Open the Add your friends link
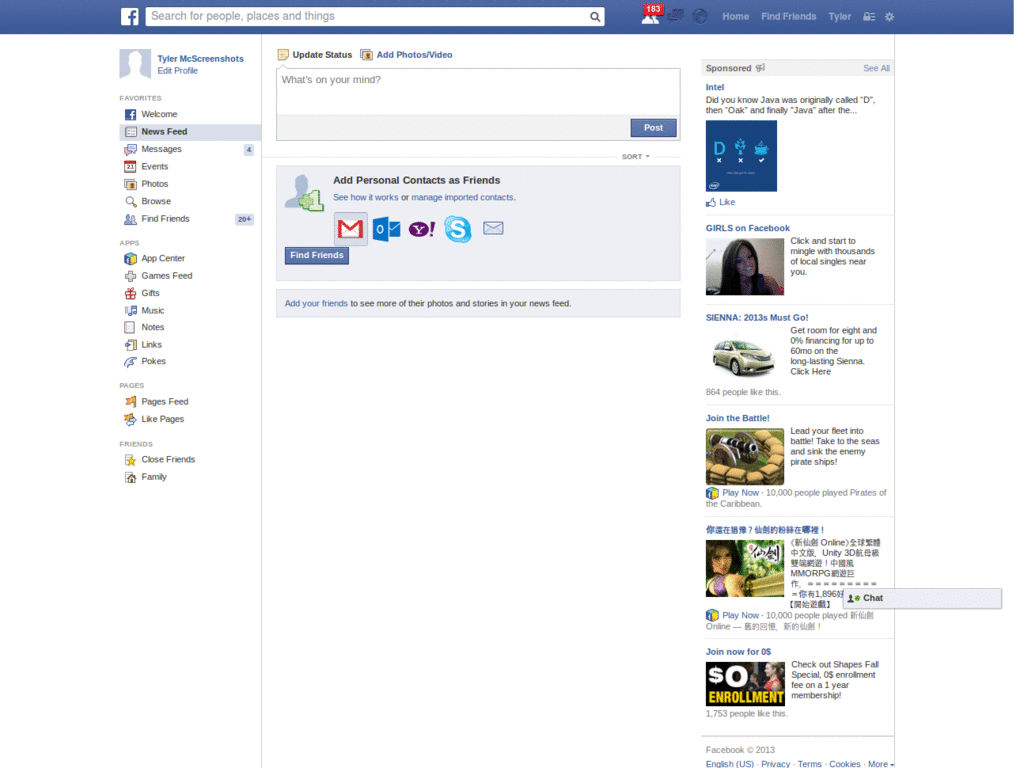The width and height of the screenshot is (1024, 768). coord(316,304)
